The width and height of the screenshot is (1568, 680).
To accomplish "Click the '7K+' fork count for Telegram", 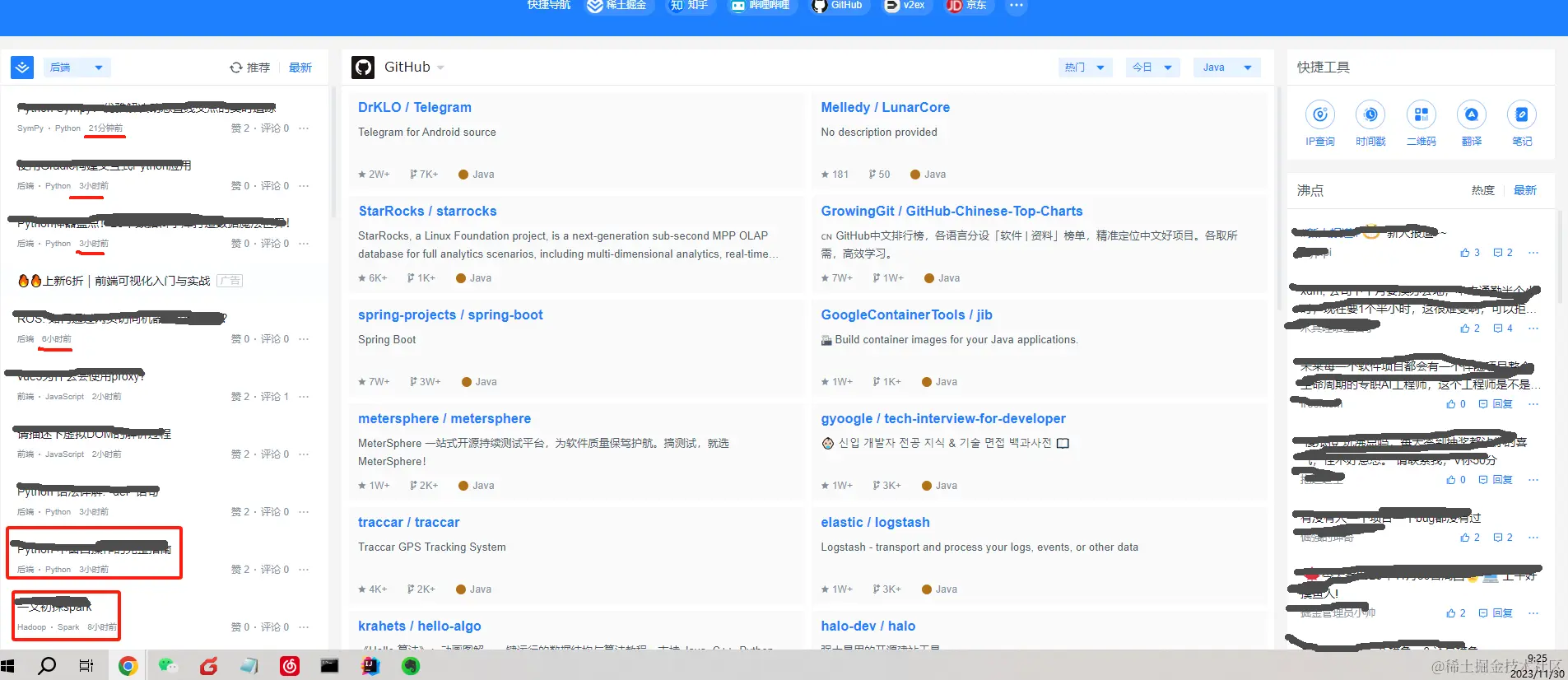I will [x=422, y=175].
